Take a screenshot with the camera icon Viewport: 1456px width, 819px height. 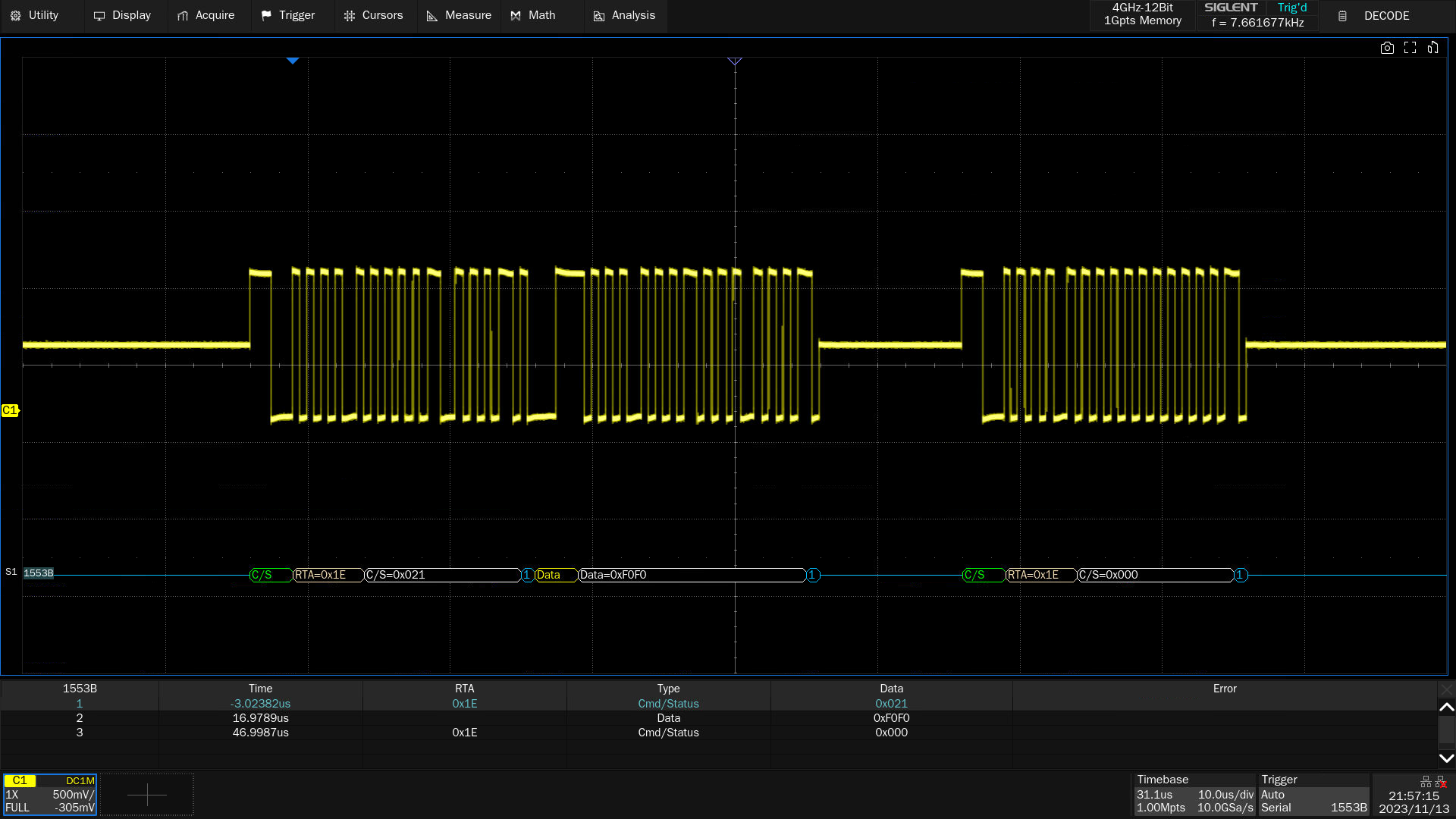point(1387,48)
